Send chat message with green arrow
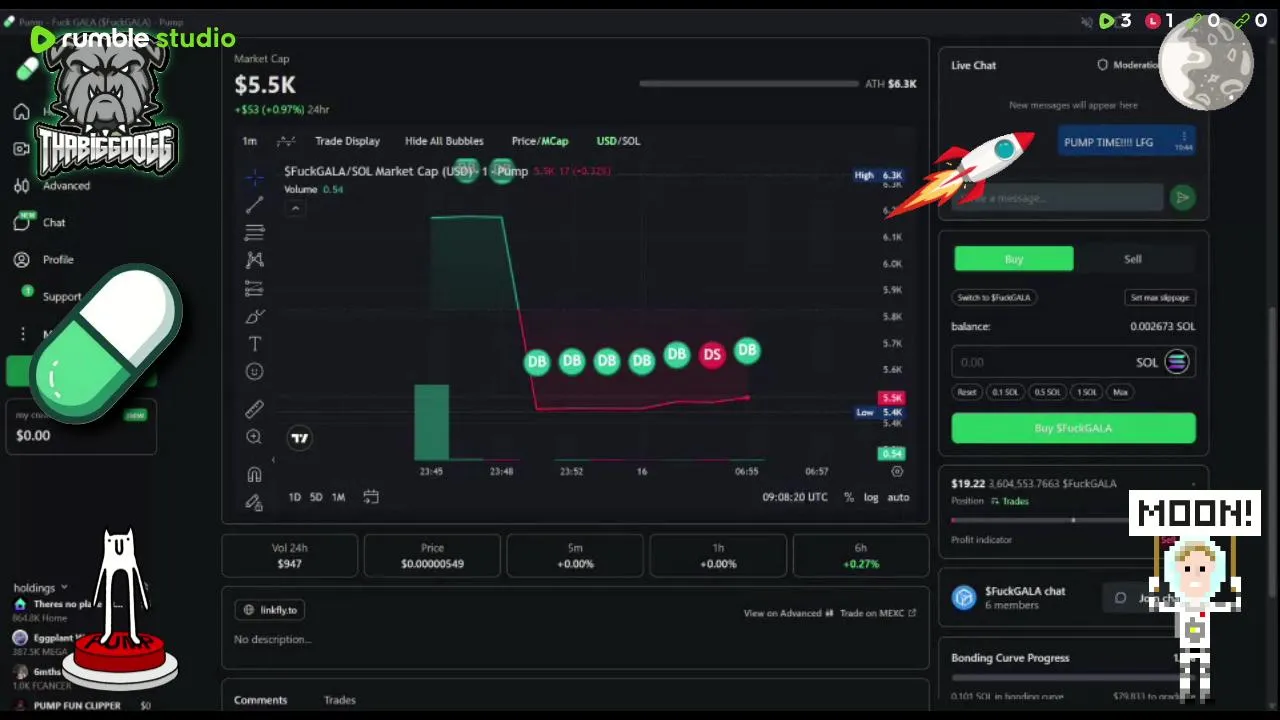 click(1182, 198)
